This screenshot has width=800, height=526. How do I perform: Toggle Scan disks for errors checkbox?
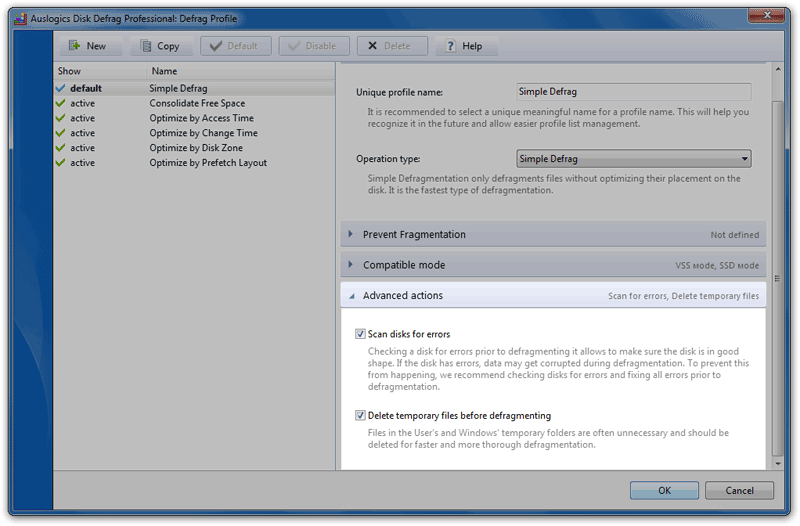(x=360, y=334)
